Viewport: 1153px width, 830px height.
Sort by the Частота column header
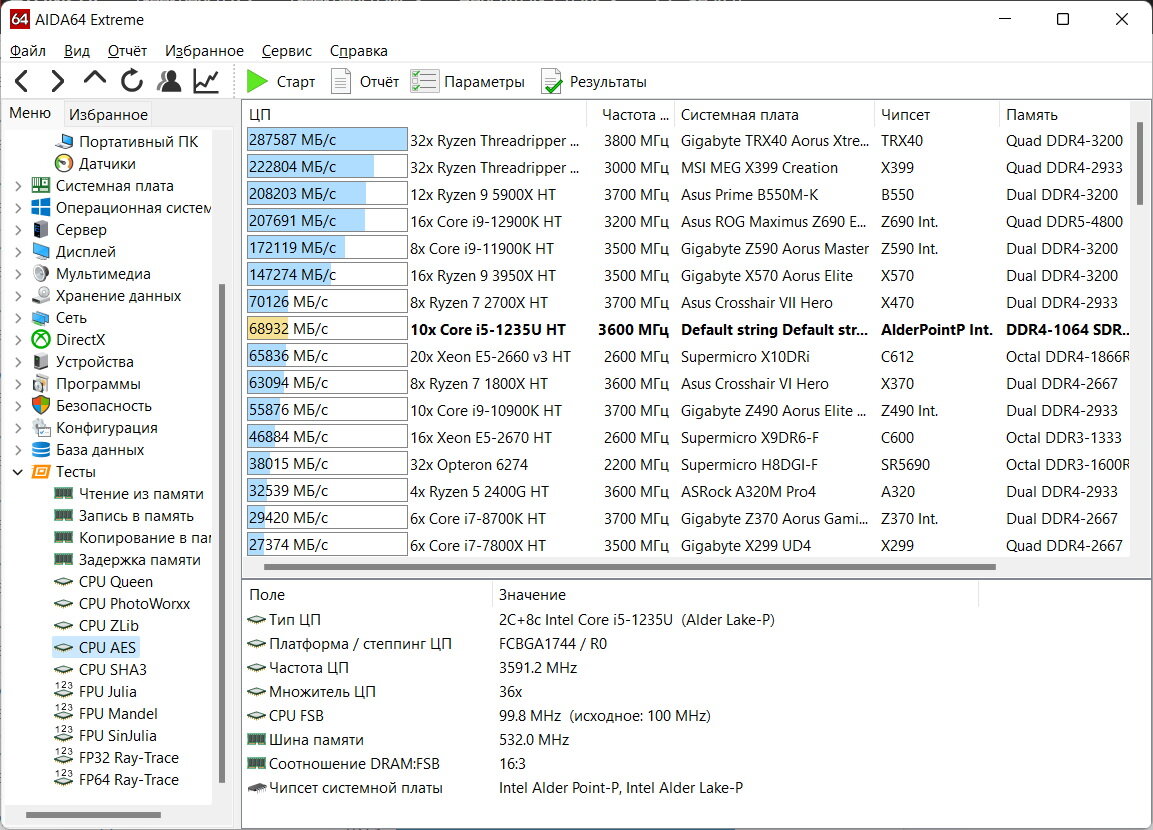click(631, 115)
